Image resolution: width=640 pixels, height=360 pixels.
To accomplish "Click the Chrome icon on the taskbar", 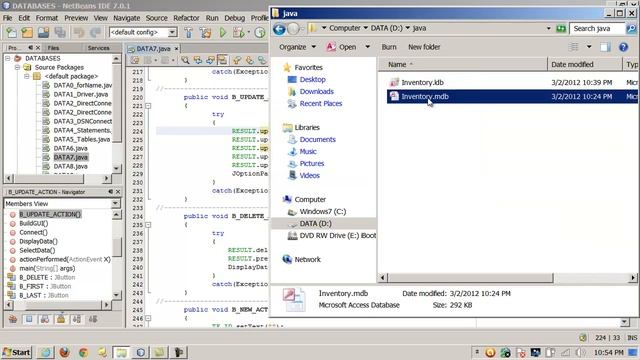I will 83,352.
